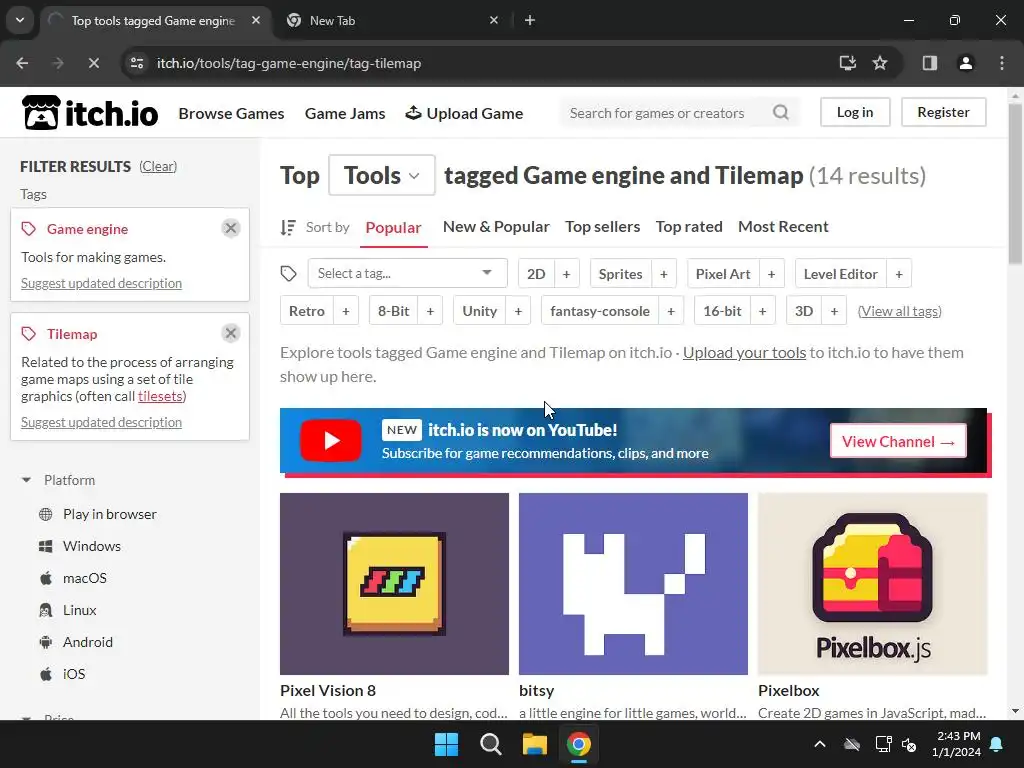Viewport: 1024px width, 768px height.
Task: Click the Log in button
Action: pos(855,112)
